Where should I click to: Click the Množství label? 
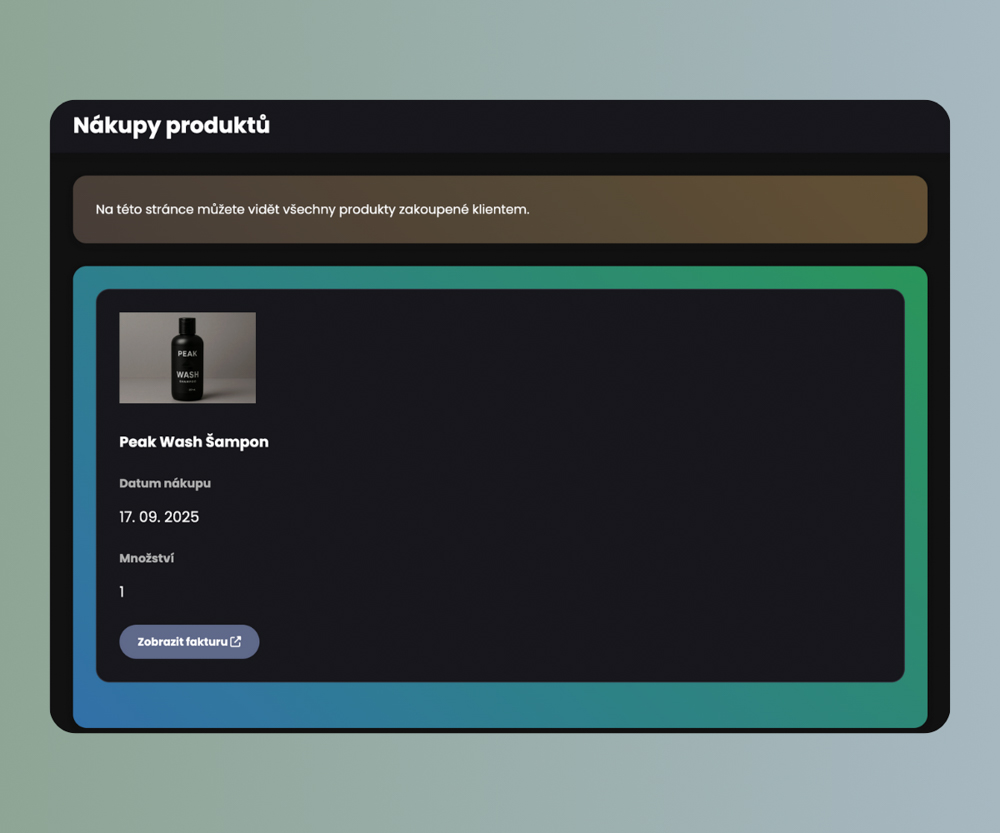coord(146,558)
